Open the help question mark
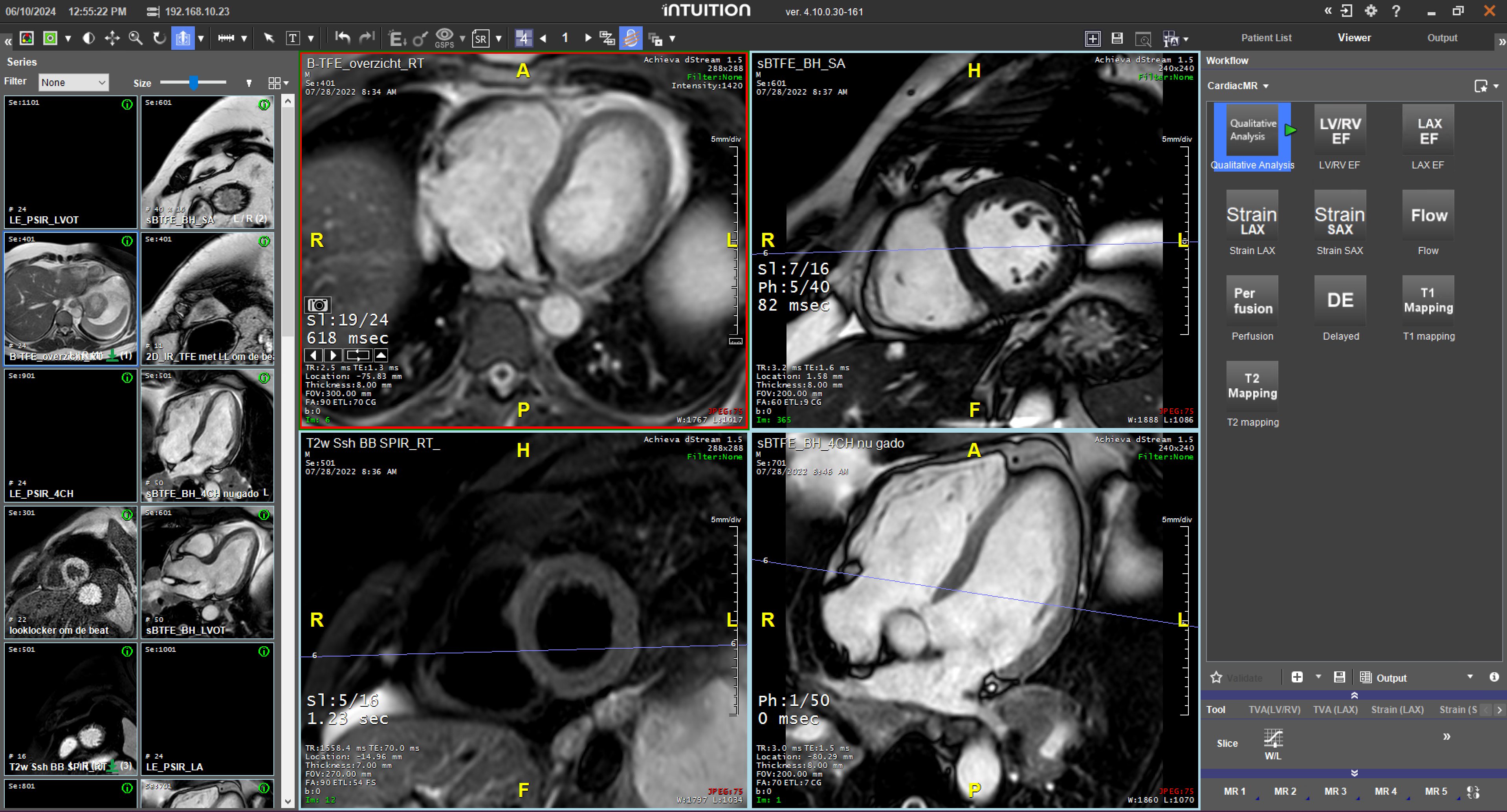Screen dimensions: 1507x812 [1396, 11]
